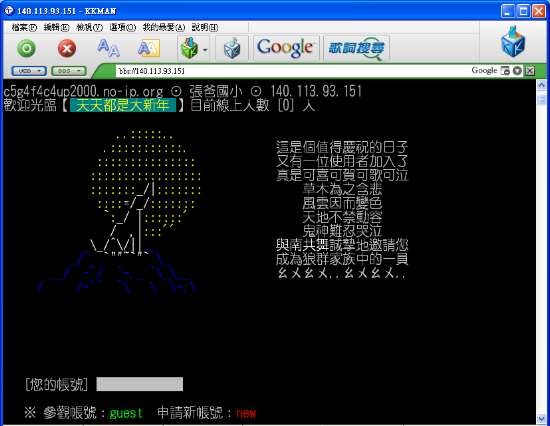Expand the green dropdown below toolbar

(69, 71)
